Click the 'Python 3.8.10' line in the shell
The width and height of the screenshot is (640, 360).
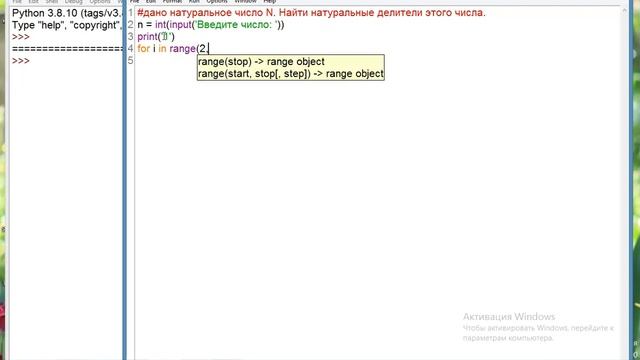(67, 13)
